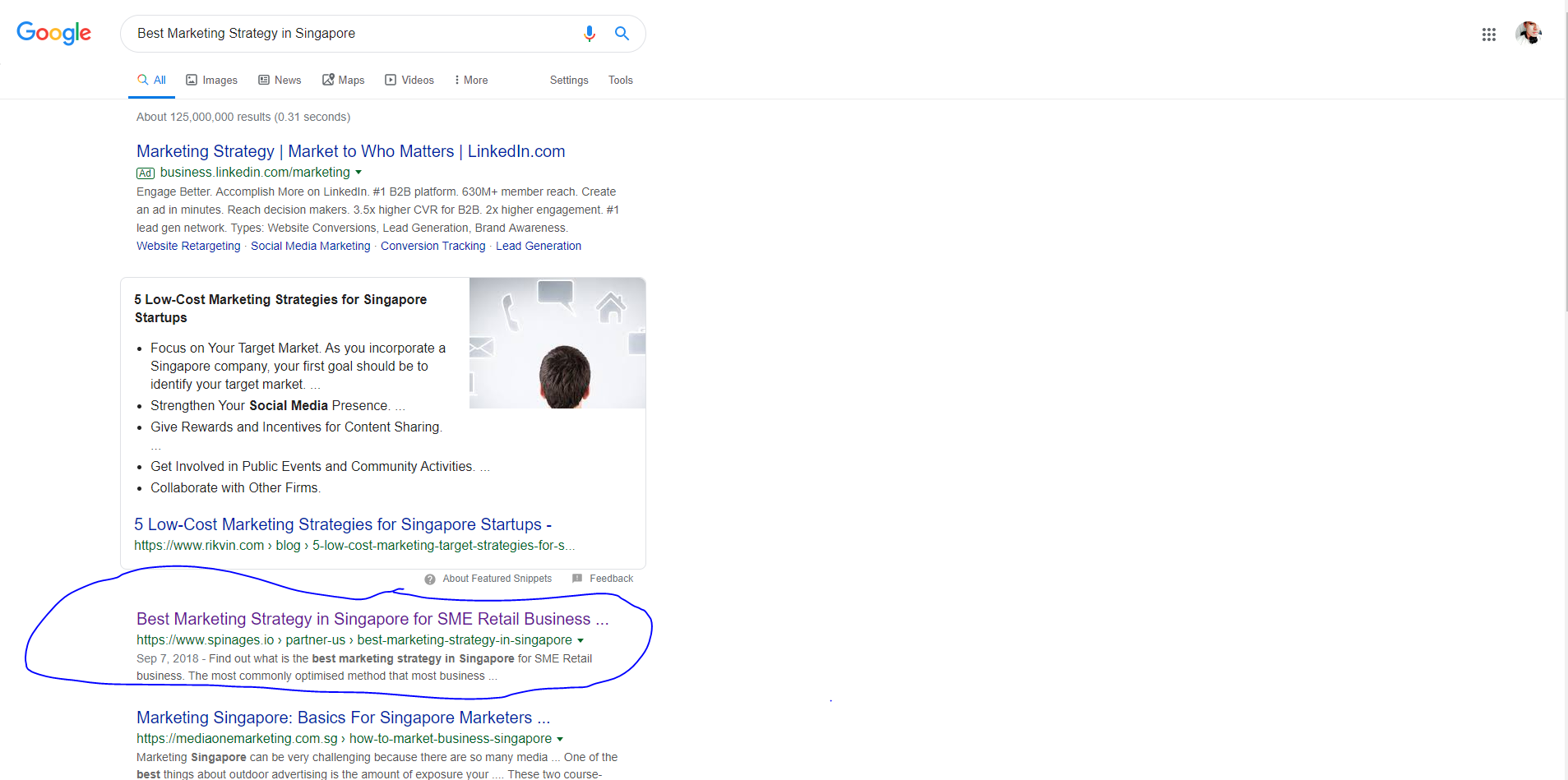The height and width of the screenshot is (780, 1568).
Task: Follow the Social Media Marketing sitelink
Action: click(311, 246)
